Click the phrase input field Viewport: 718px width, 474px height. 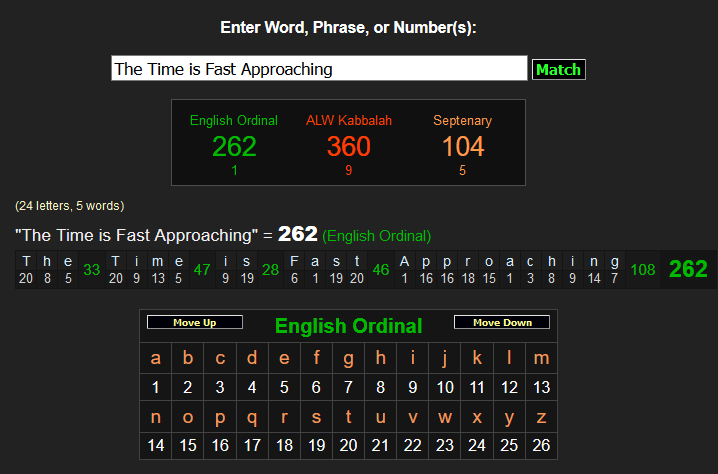318,69
